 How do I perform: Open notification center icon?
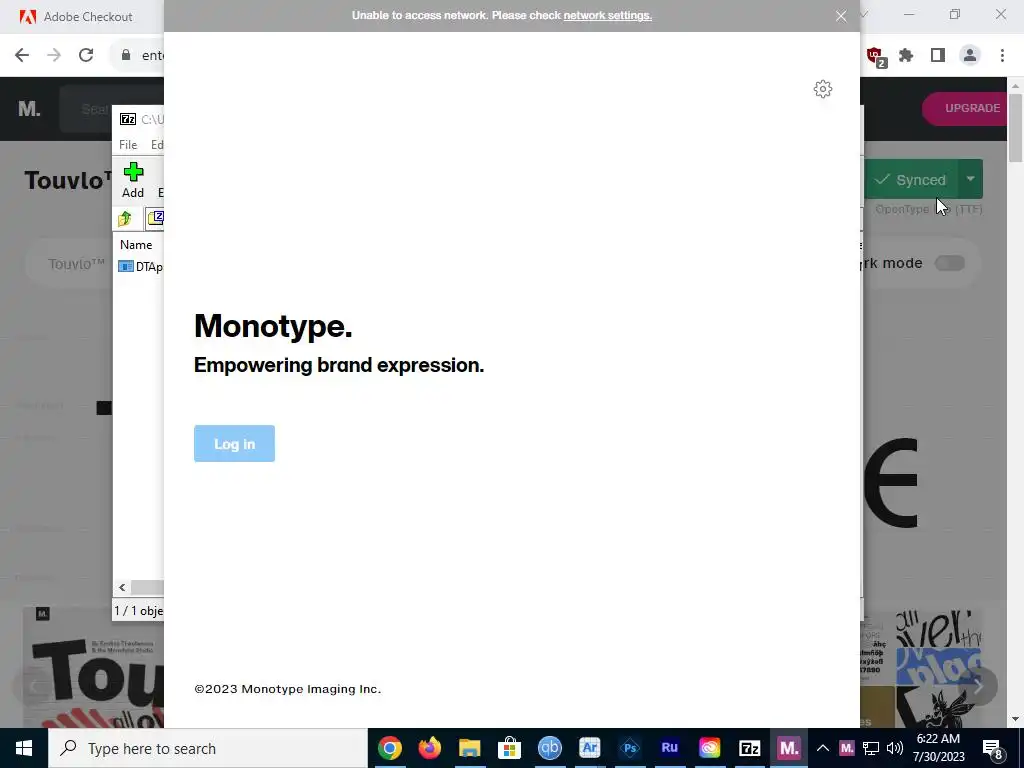click(x=993, y=749)
